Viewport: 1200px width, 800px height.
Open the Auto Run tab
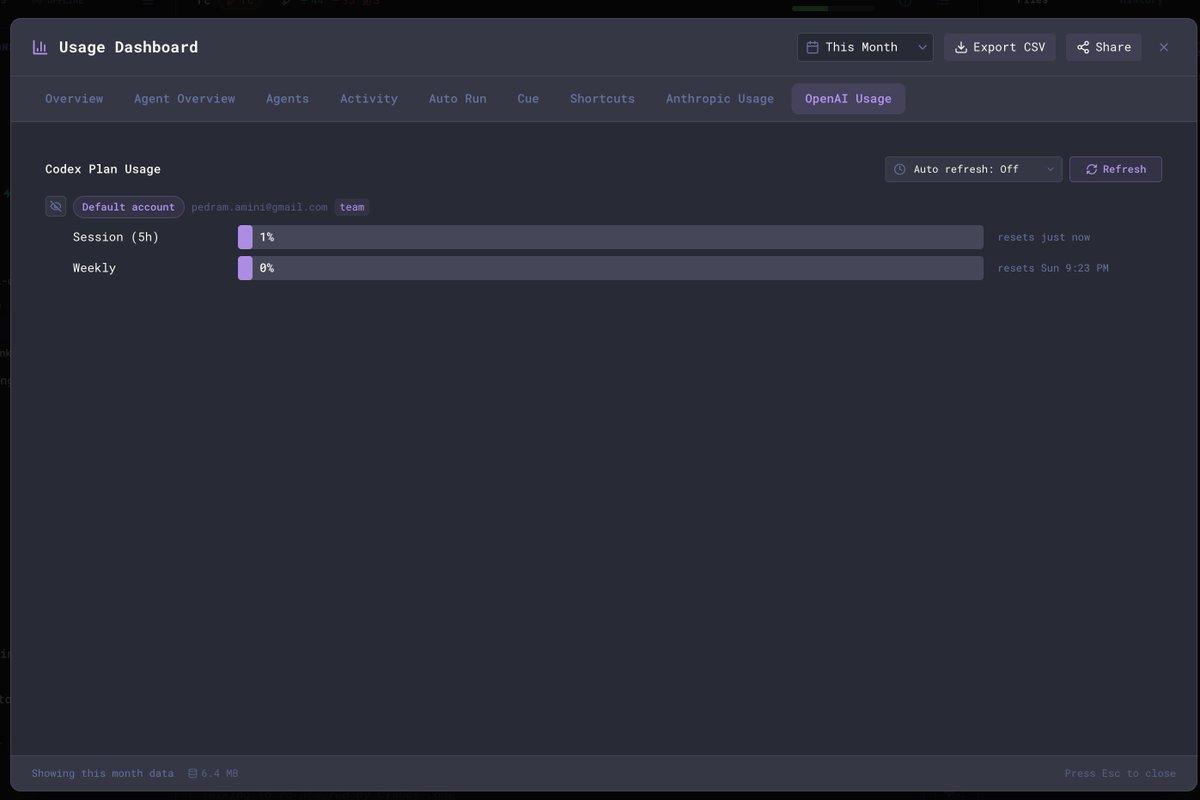click(458, 99)
